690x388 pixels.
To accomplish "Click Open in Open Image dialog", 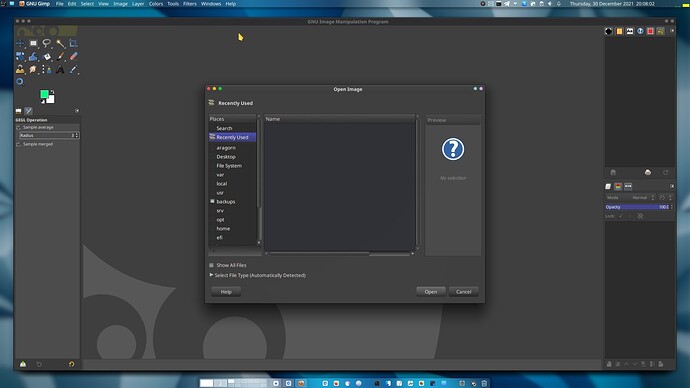I will click(431, 292).
